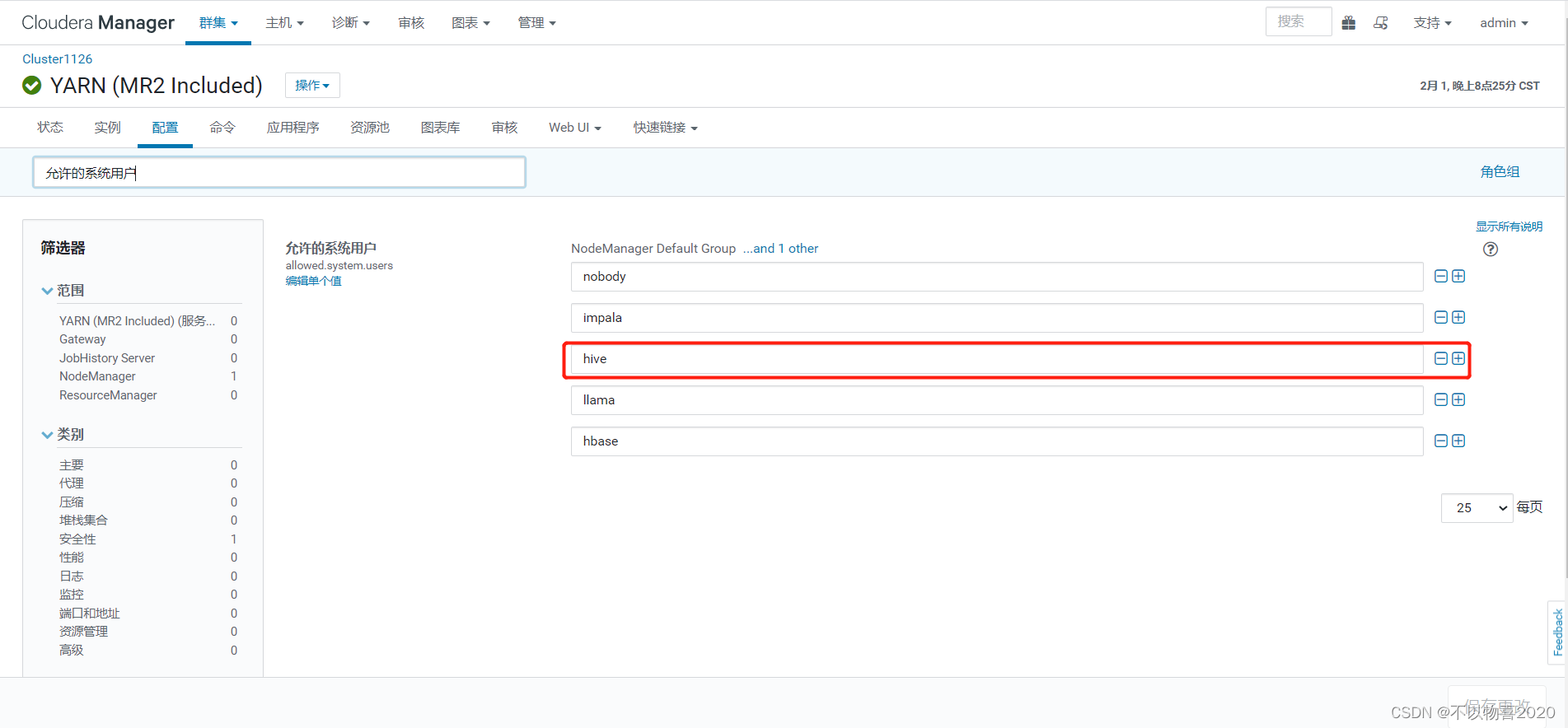
Task: Add an entry after hive with plus icon
Action: (x=1458, y=358)
